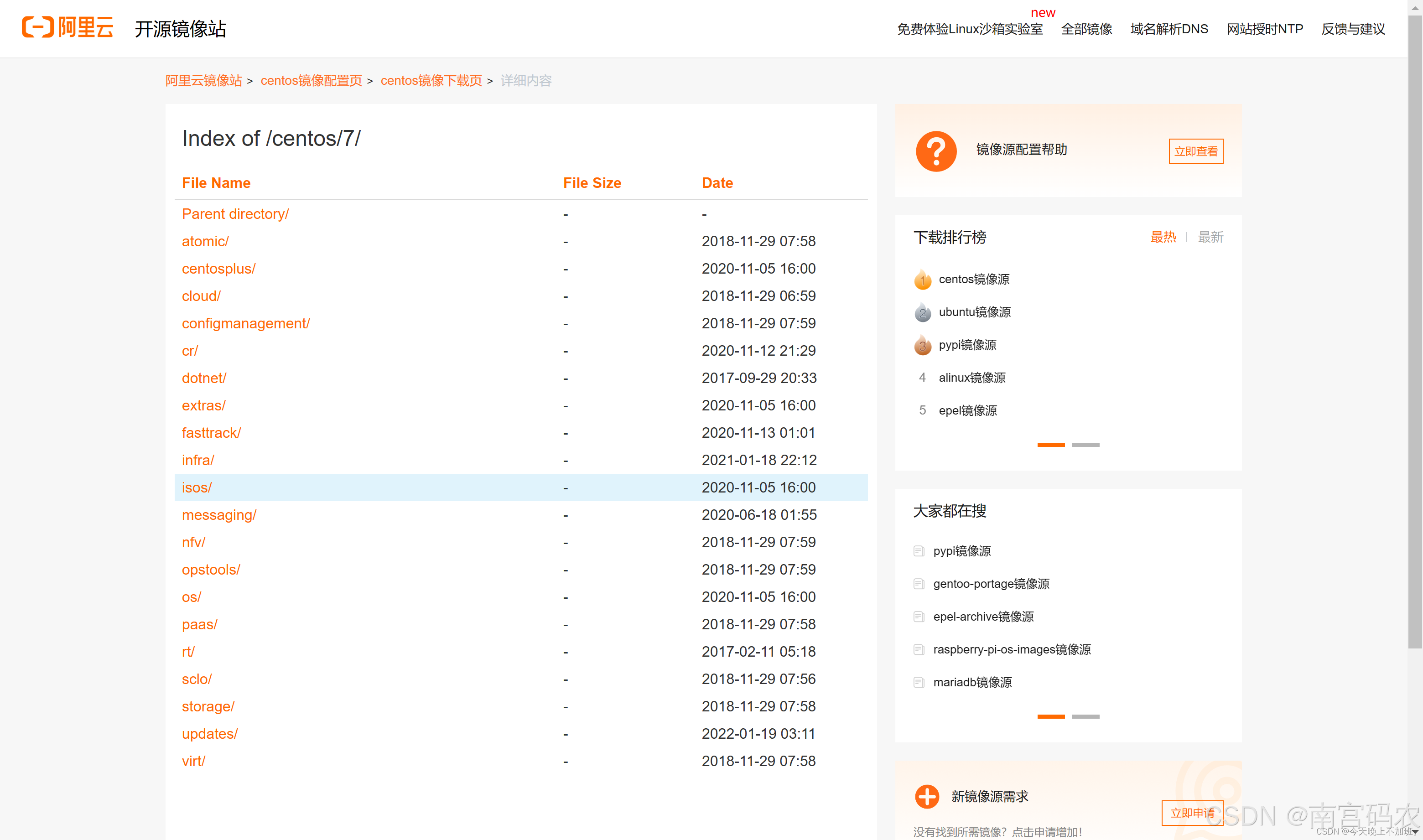The width and height of the screenshot is (1423, 840).
Task: Click alinux镜像源 in download ranking
Action: coord(971,378)
